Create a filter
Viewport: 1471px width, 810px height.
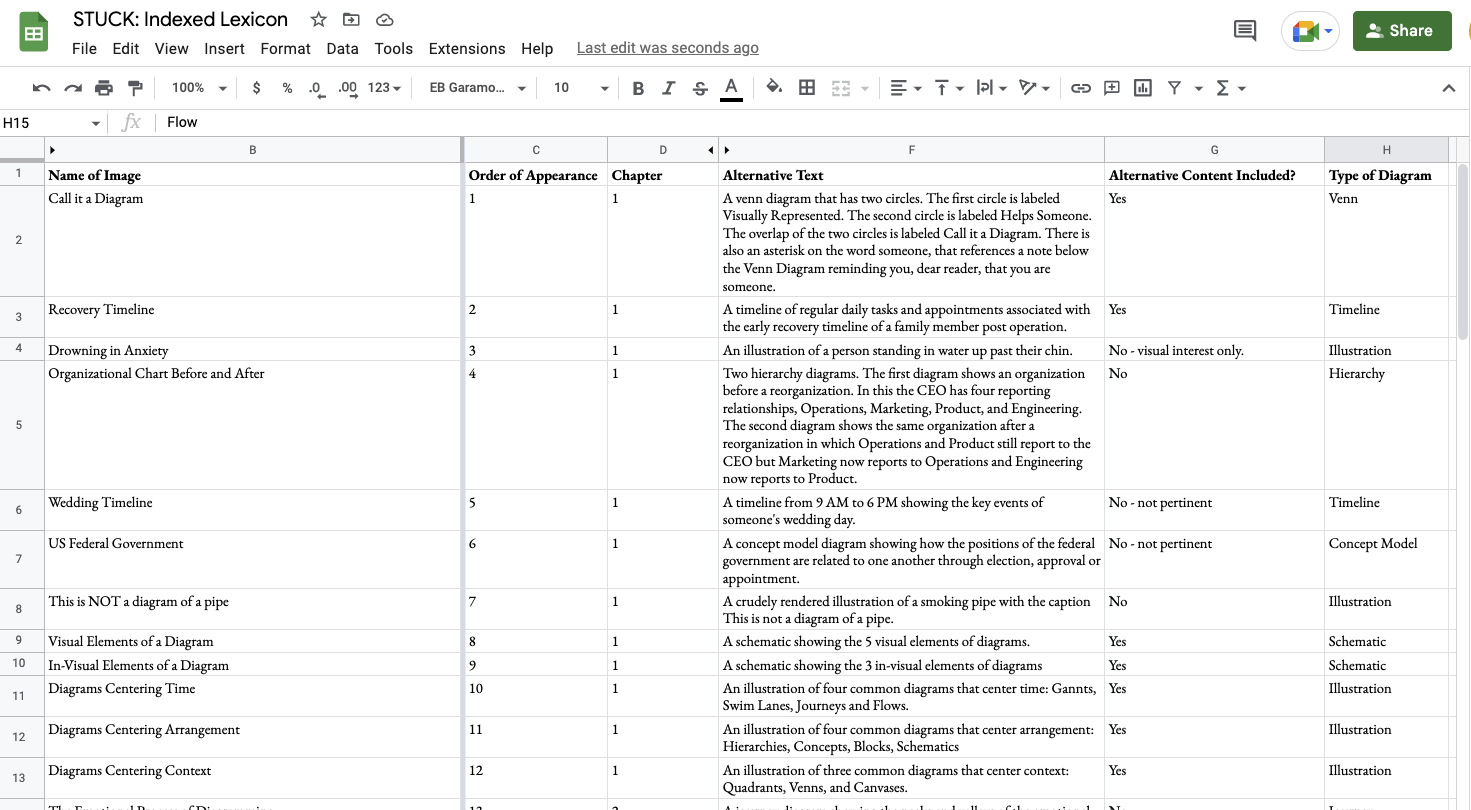(x=1175, y=88)
